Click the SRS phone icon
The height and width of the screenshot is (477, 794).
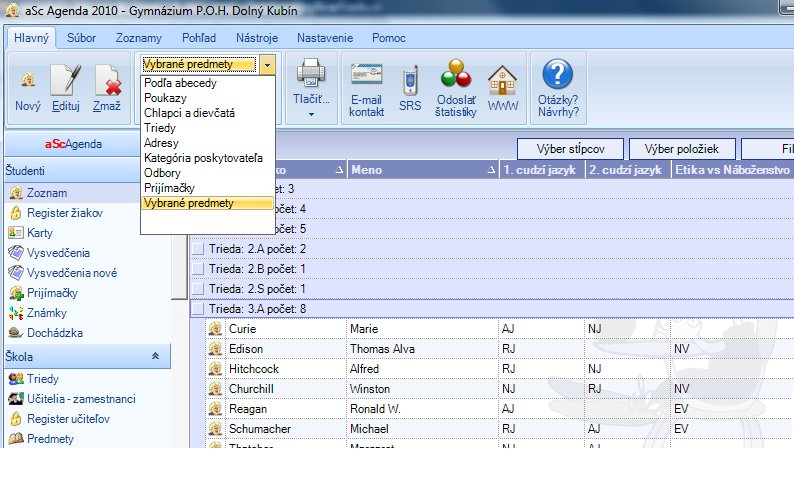tap(410, 80)
